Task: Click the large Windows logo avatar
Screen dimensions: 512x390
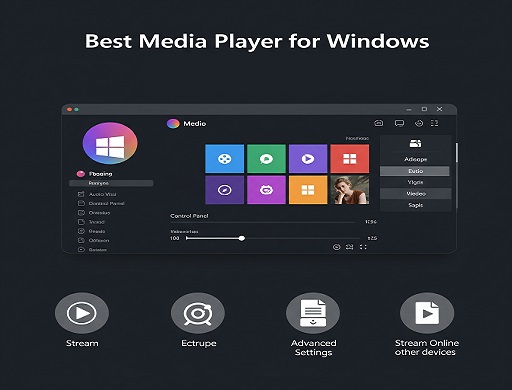Action: click(x=110, y=143)
